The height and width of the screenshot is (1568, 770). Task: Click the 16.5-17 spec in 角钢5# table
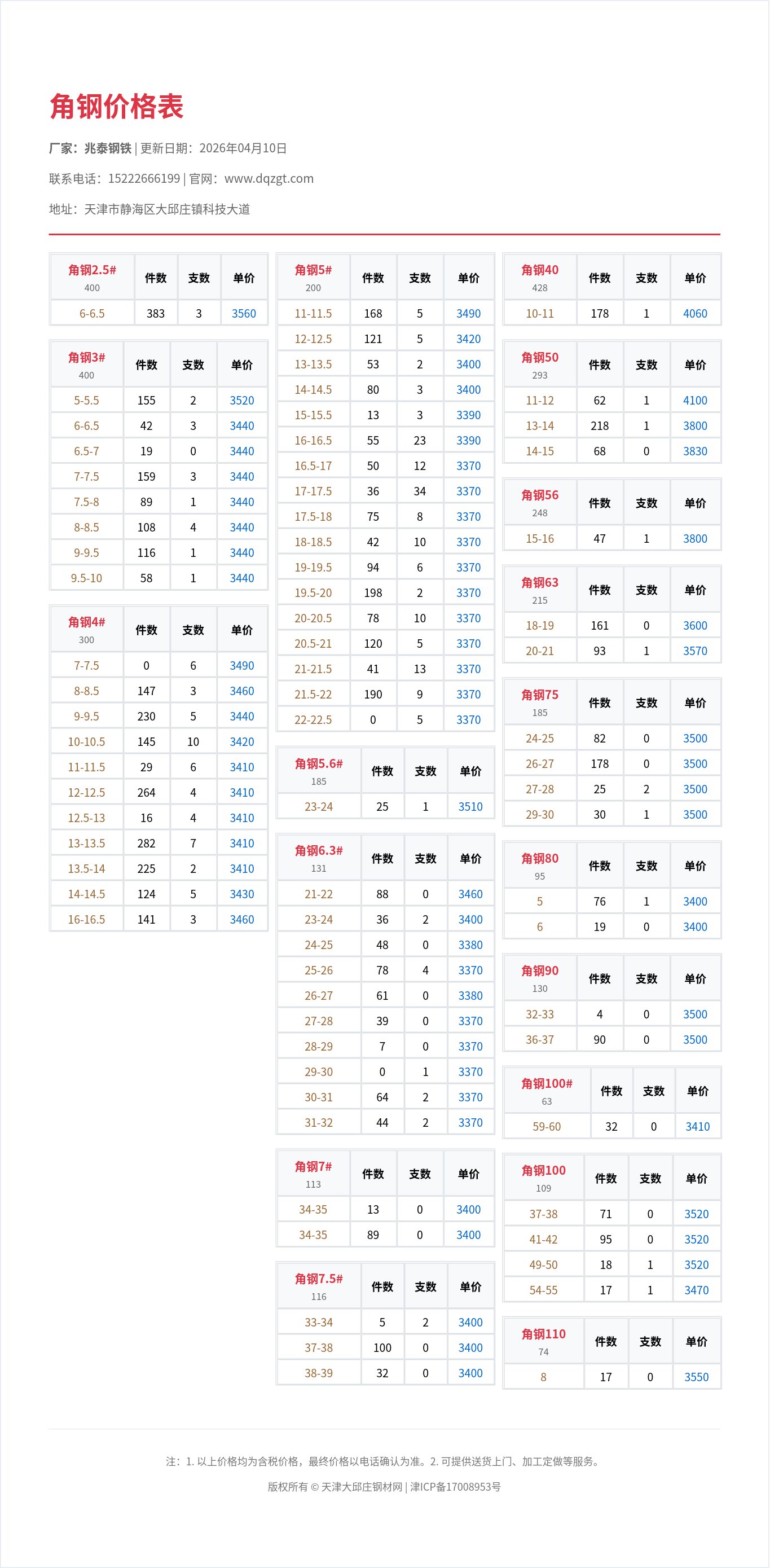313,466
